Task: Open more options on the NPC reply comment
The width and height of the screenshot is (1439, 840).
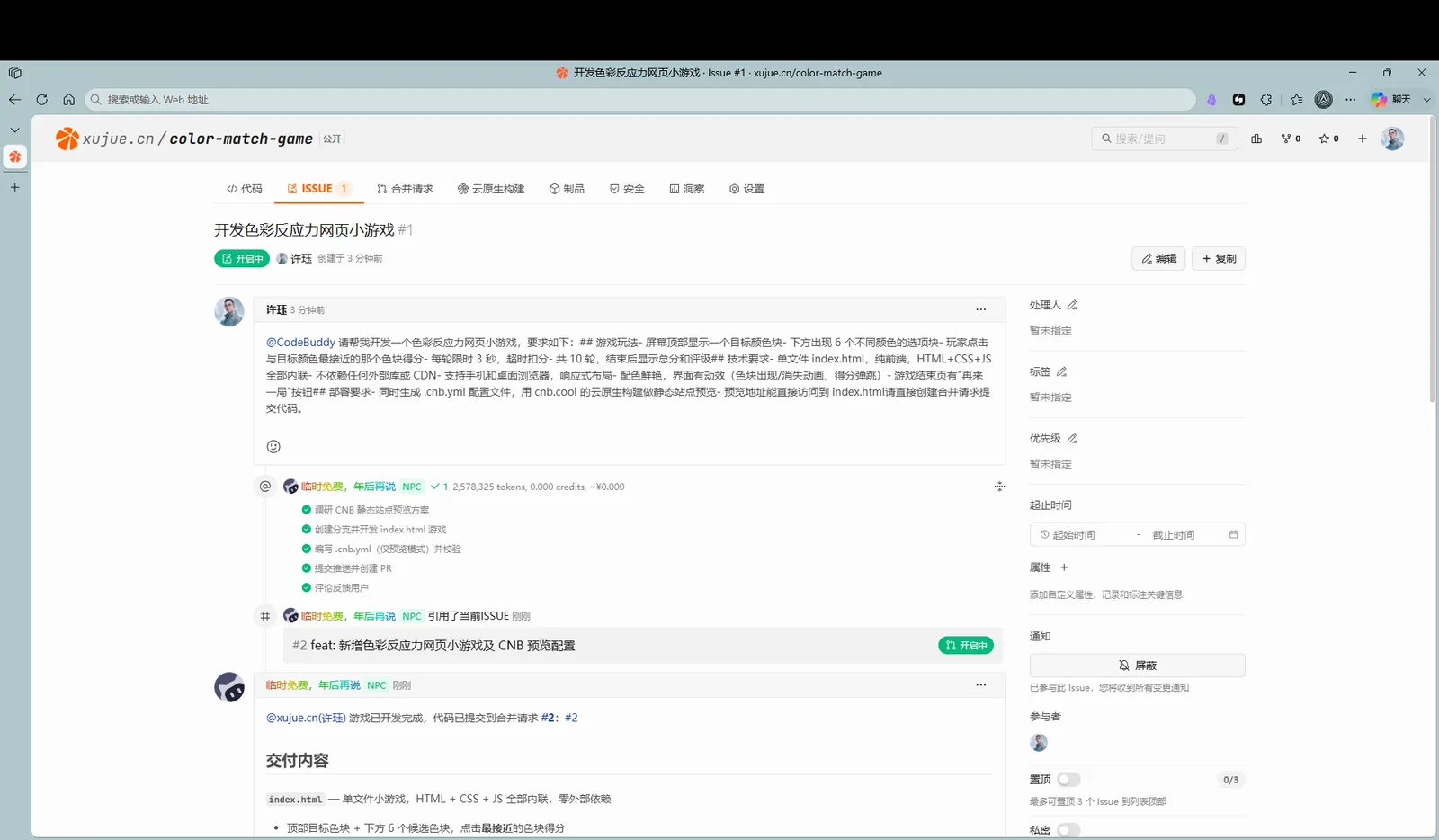Action: coord(980,685)
